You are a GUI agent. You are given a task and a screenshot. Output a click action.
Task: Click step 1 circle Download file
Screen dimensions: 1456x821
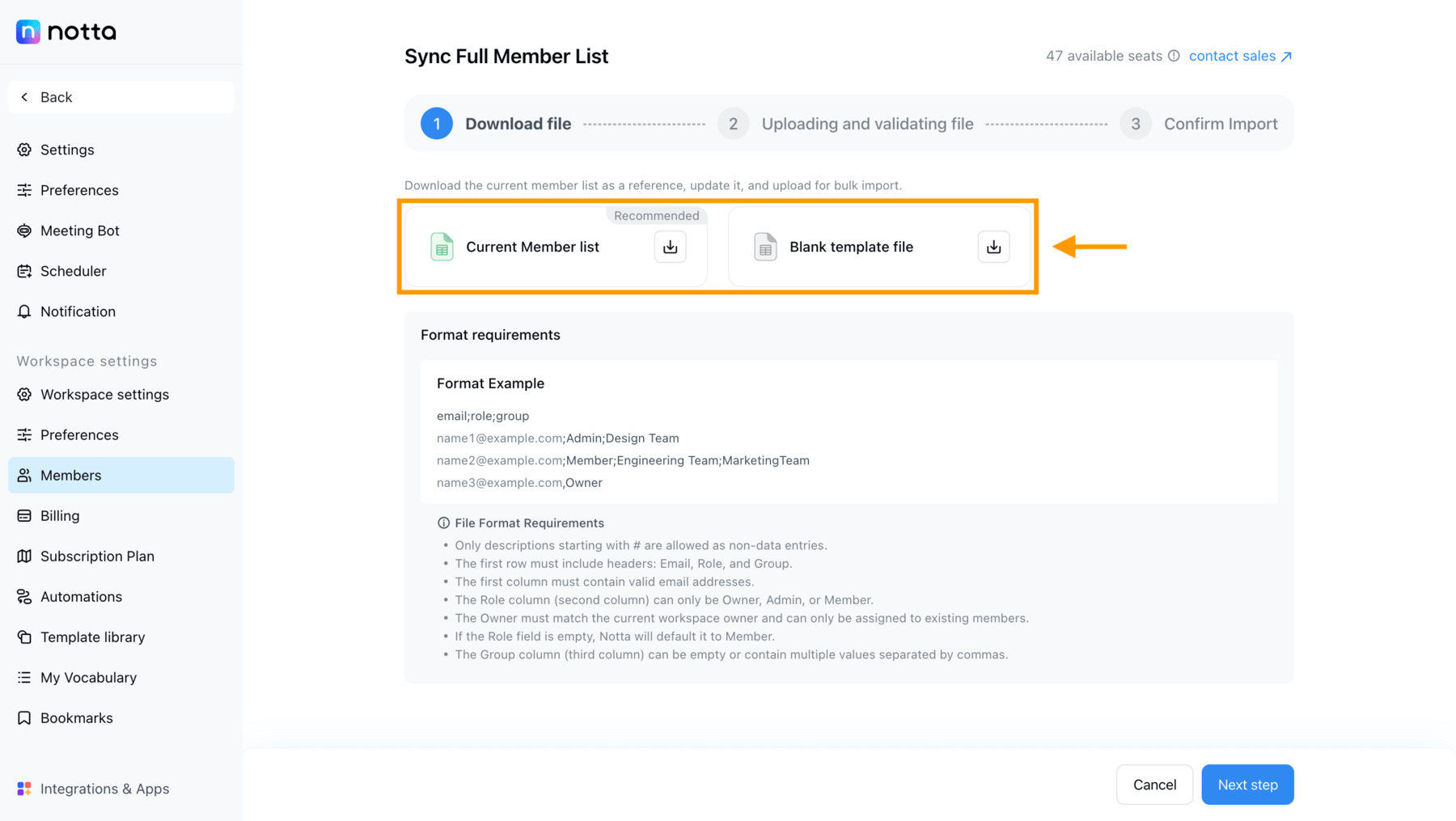[x=437, y=124]
